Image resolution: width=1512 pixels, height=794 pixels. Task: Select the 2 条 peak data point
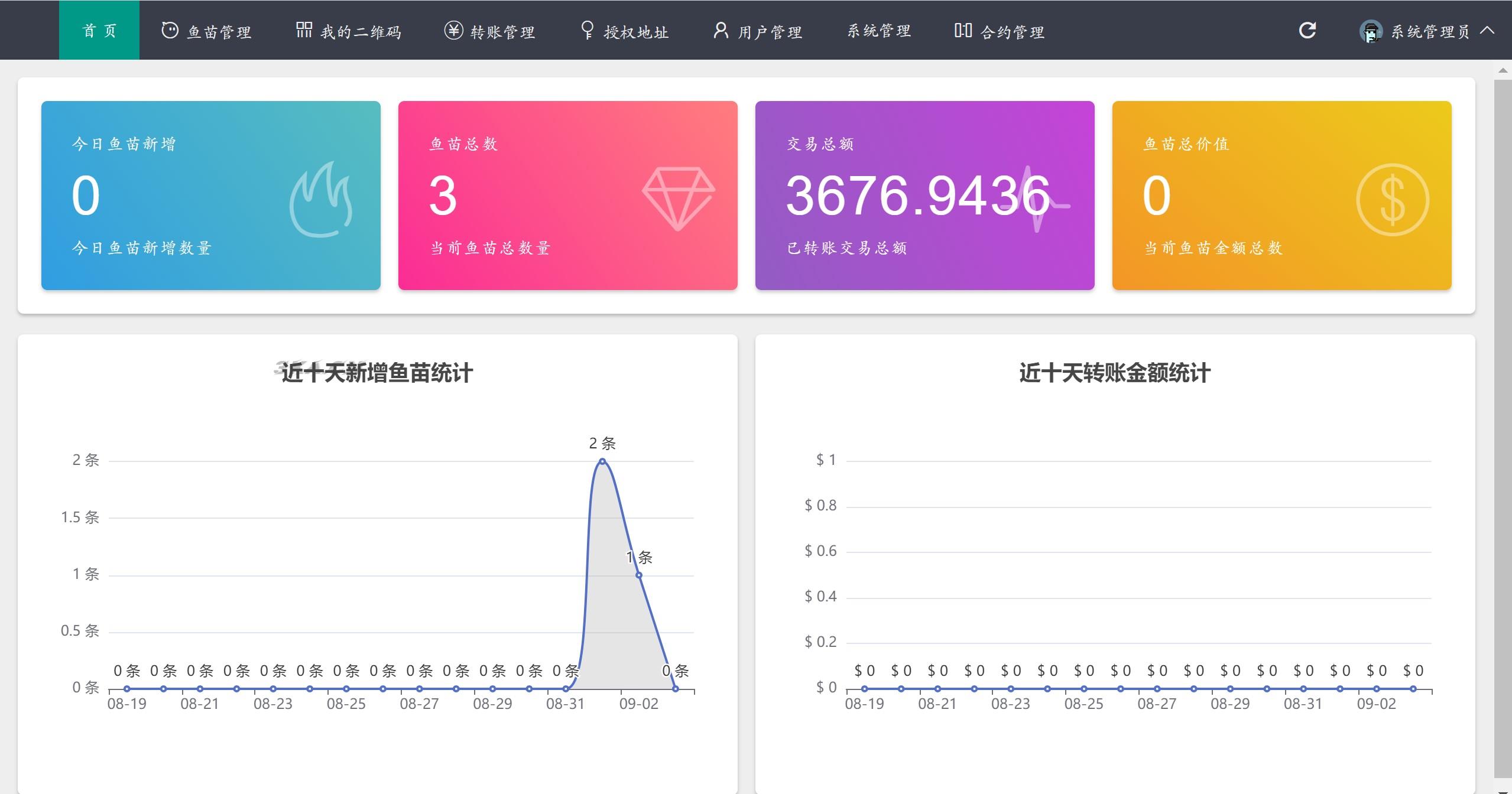(x=602, y=461)
